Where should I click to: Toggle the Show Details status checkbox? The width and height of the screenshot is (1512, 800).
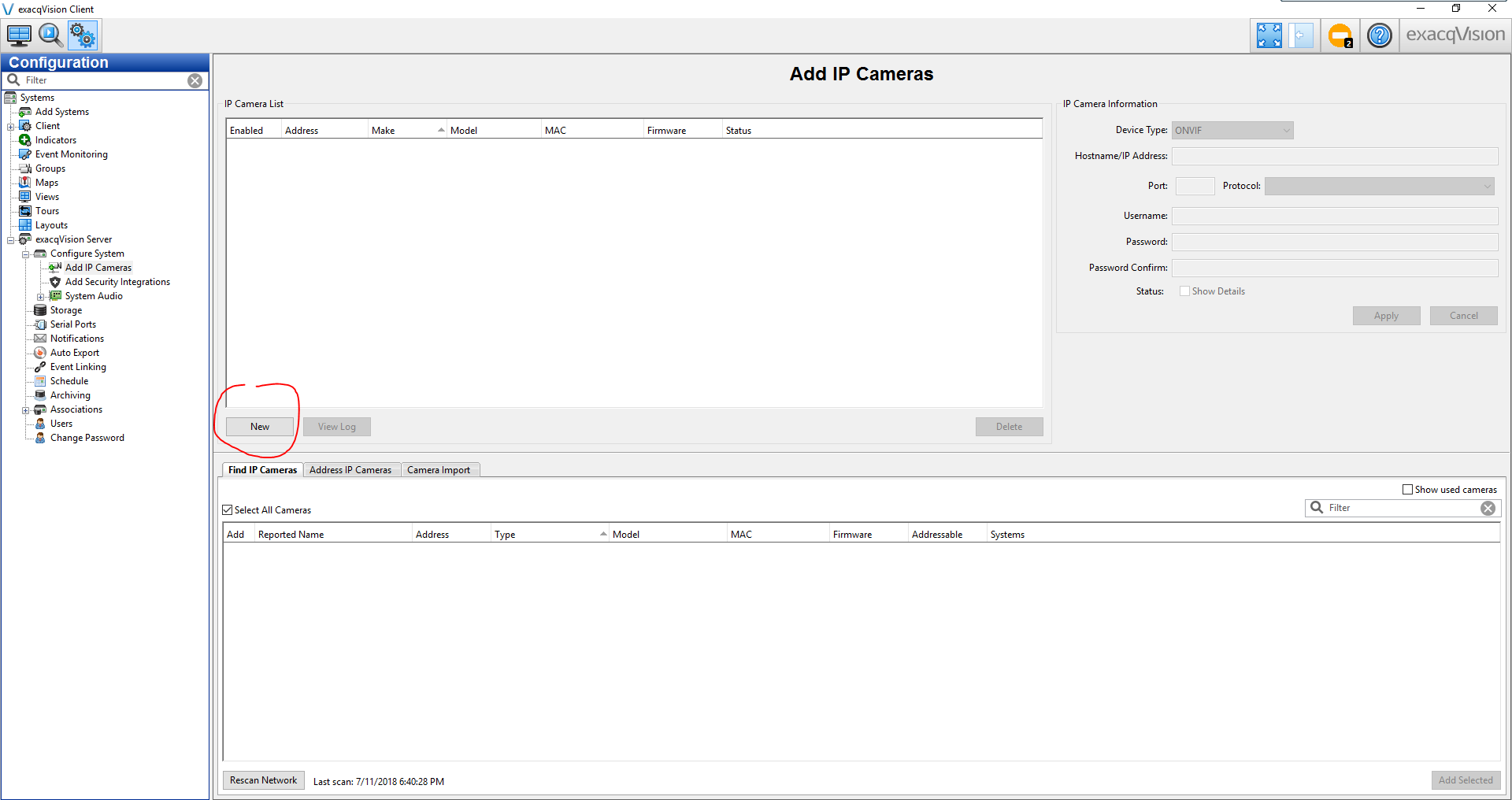1184,291
